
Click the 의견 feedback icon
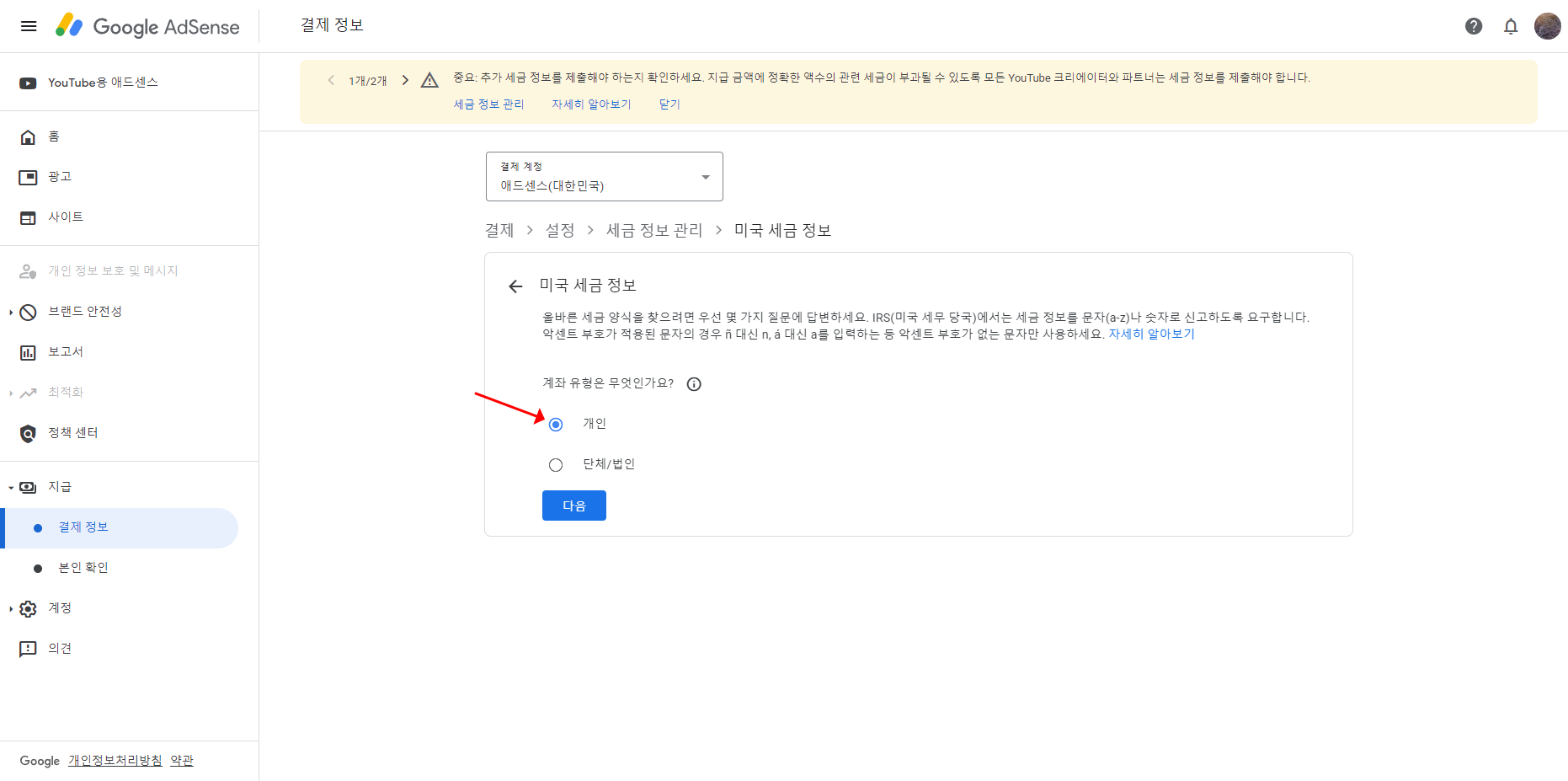28,649
